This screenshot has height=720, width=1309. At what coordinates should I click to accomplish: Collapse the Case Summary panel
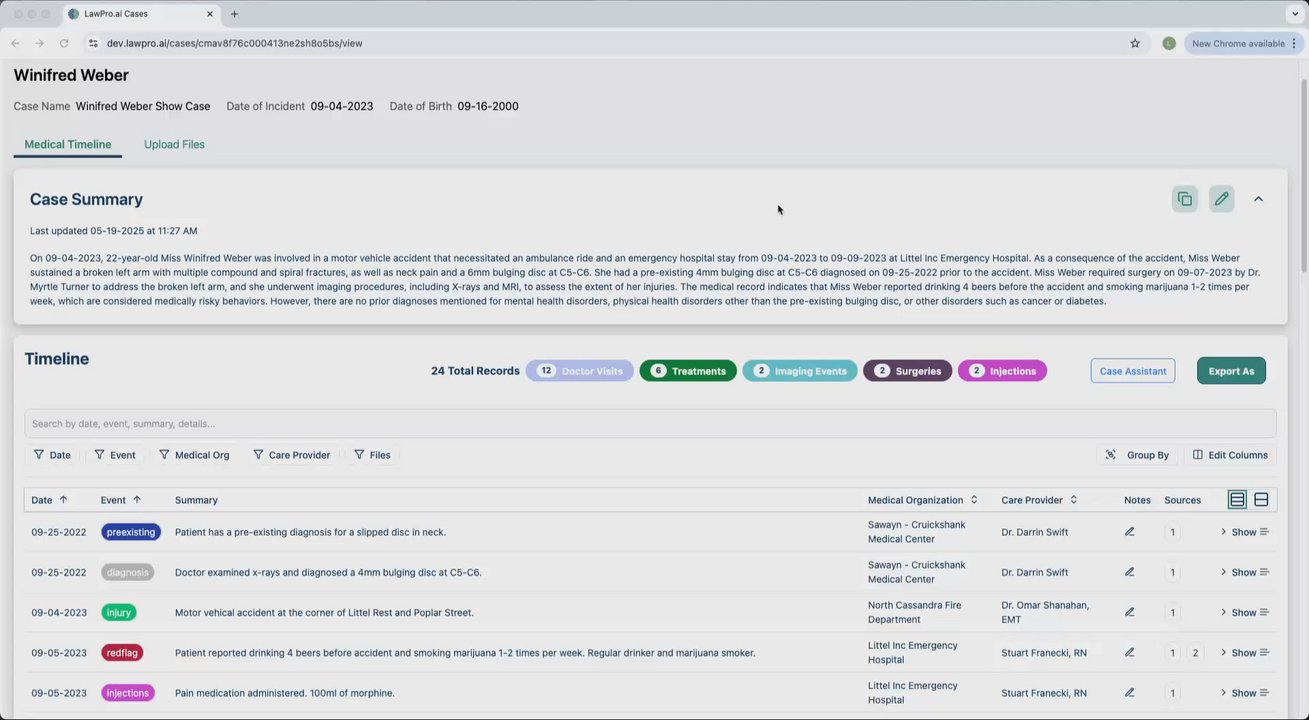(1258, 199)
